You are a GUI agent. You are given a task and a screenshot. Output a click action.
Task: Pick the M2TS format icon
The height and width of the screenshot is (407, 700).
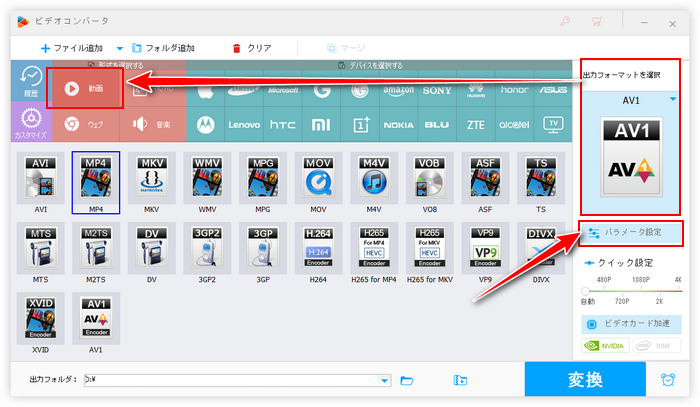pyautogui.click(x=96, y=248)
